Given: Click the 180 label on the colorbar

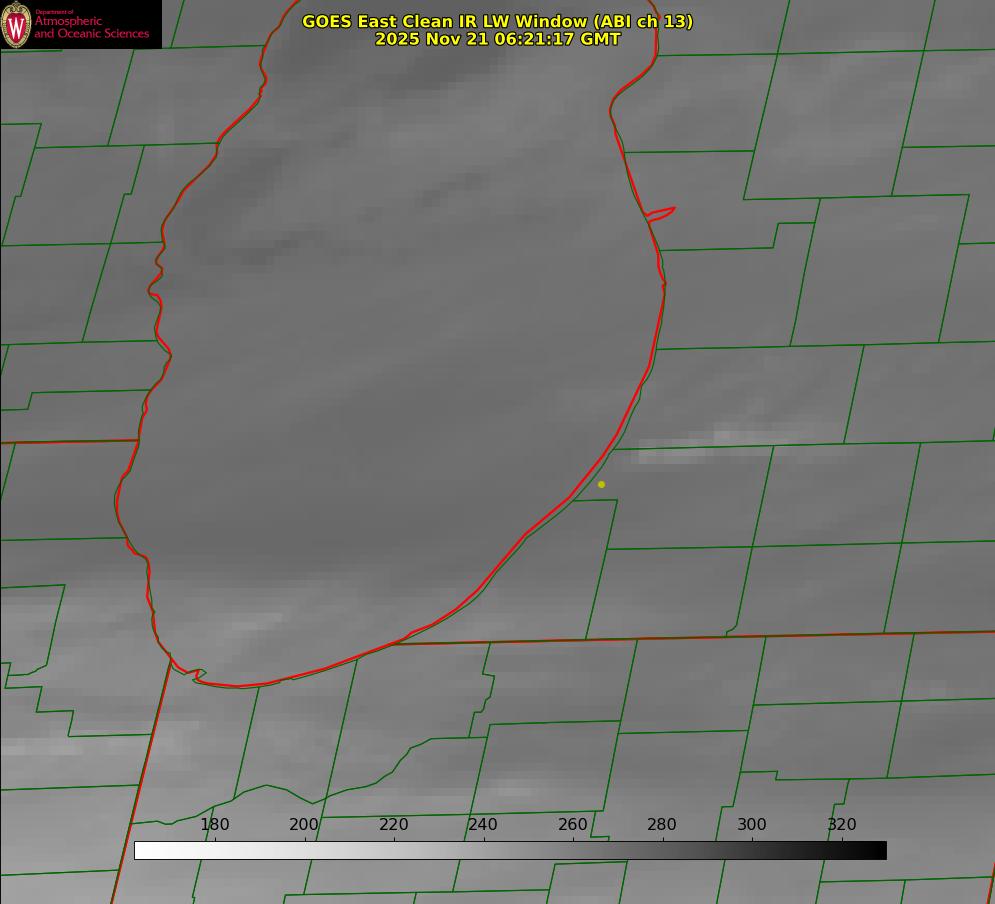Looking at the screenshot, I should pos(215,825).
